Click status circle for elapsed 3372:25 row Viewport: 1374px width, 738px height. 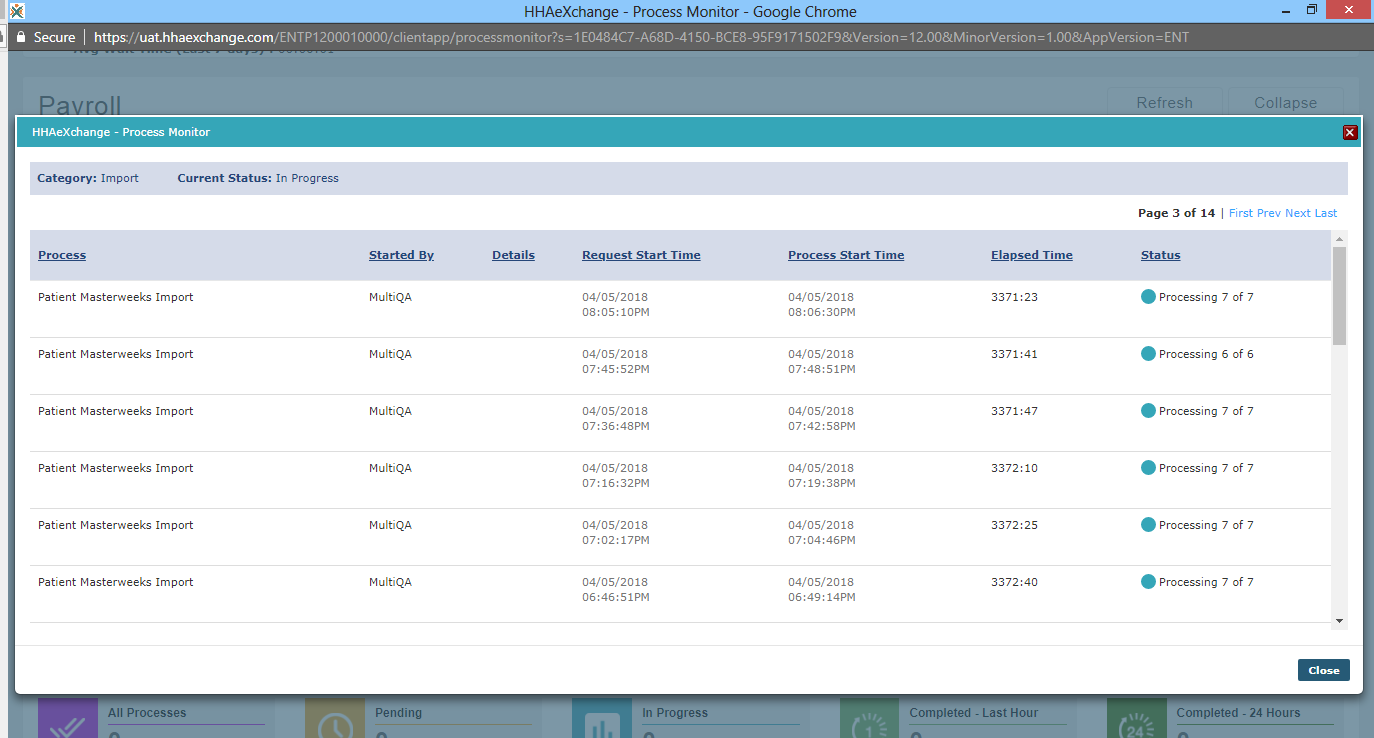click(x=1148, y=525)
